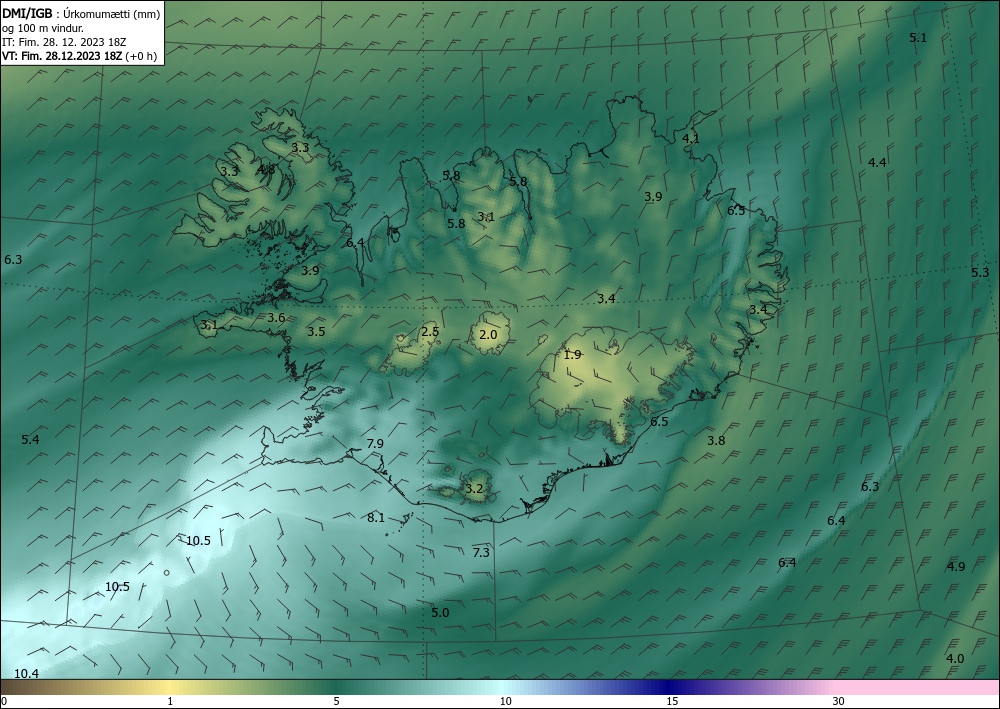Click the 4.4 value label
This screenshot has height=709, width=1000.
click(x=877, y=163)
